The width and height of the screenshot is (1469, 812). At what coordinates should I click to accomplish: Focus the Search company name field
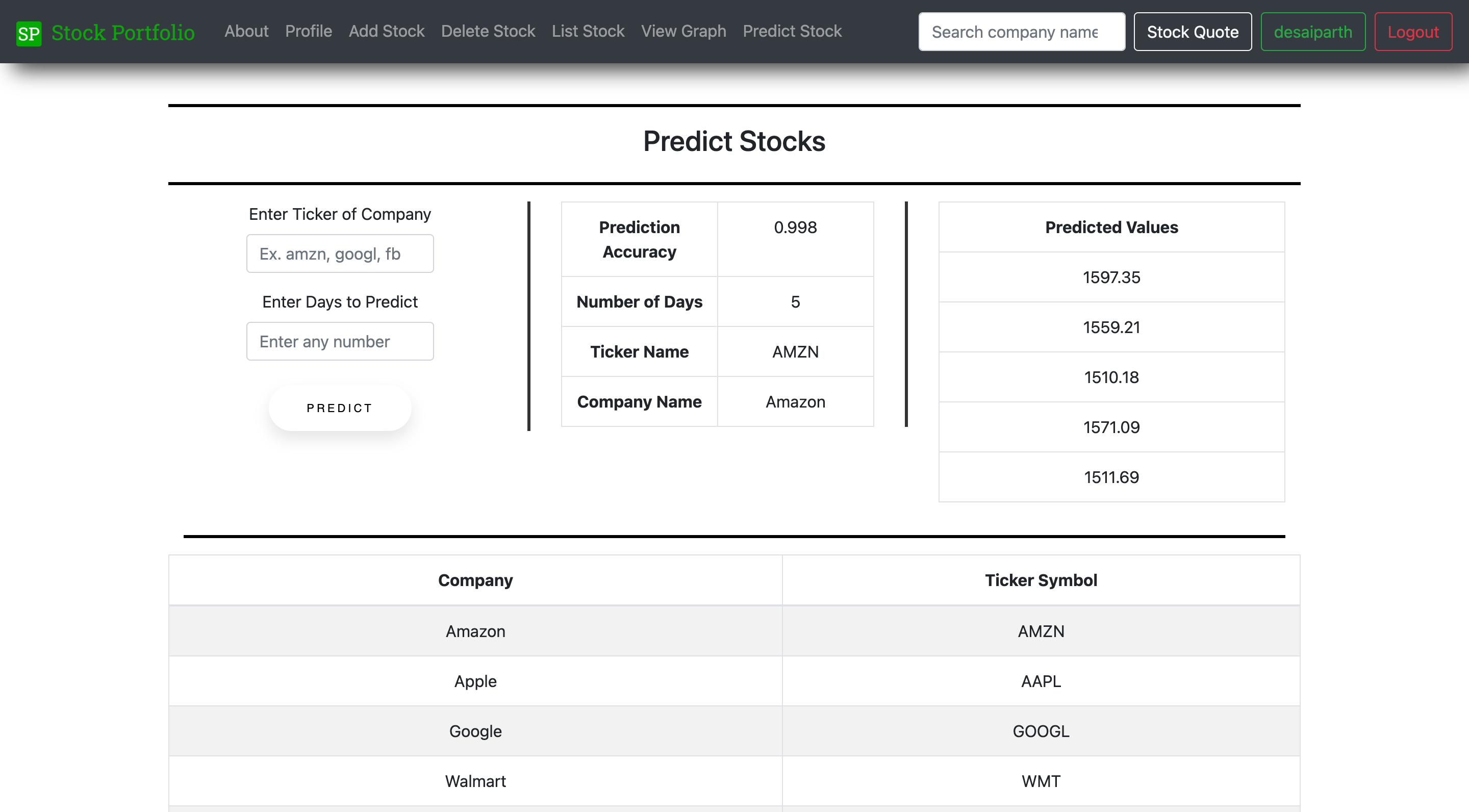[x=1021, y=32]
